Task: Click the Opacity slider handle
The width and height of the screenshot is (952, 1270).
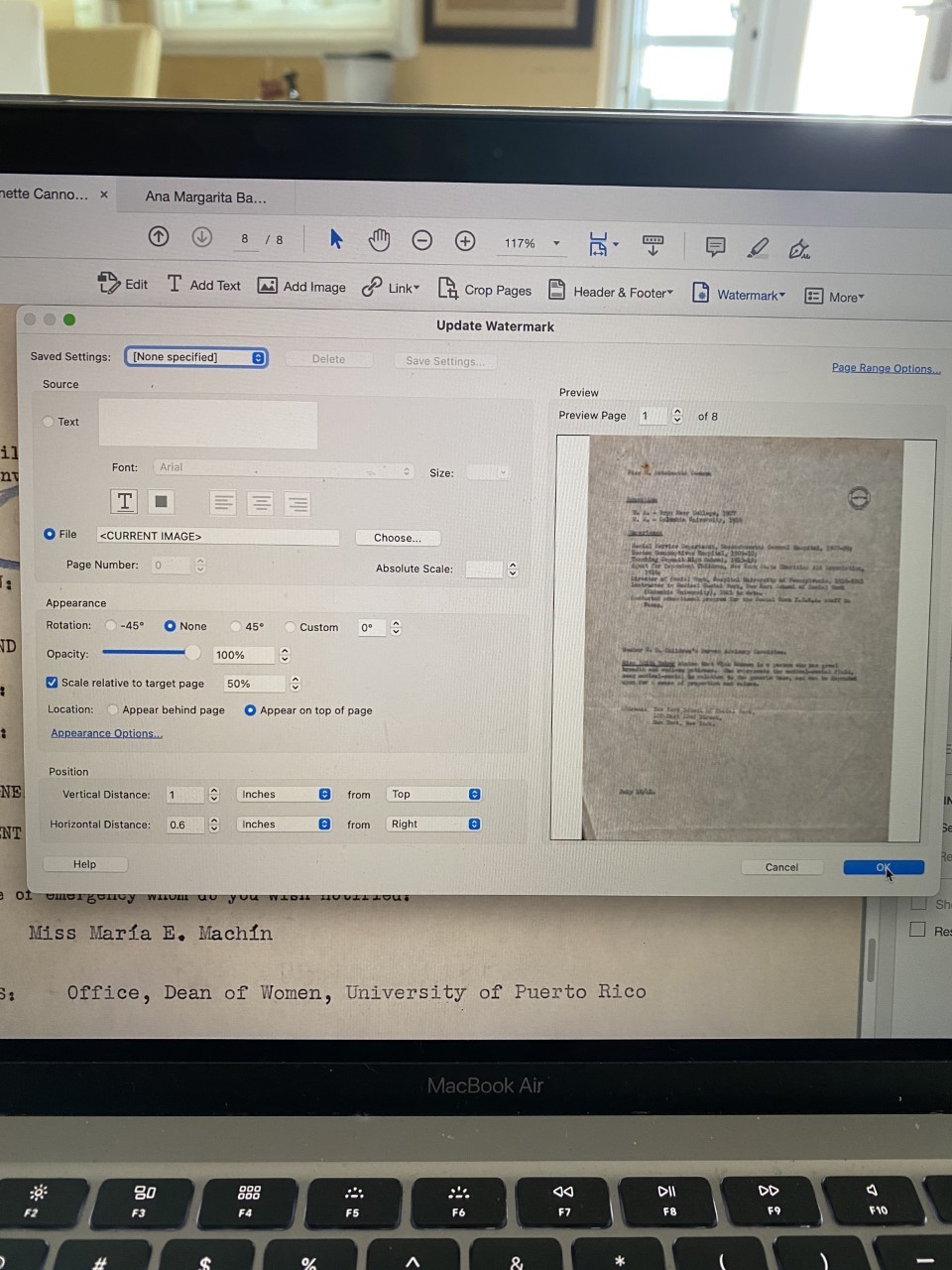Action: pyautogui.click(x=192, y=653)
